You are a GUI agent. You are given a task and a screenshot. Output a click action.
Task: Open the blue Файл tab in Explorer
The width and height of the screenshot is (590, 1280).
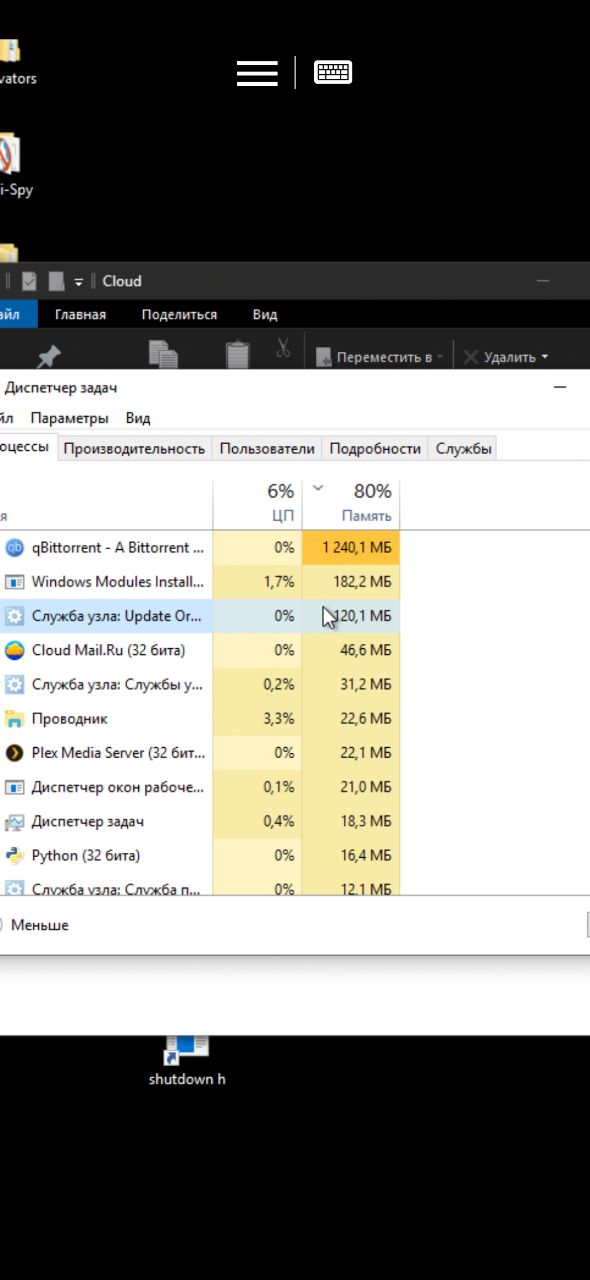(17, 314)
